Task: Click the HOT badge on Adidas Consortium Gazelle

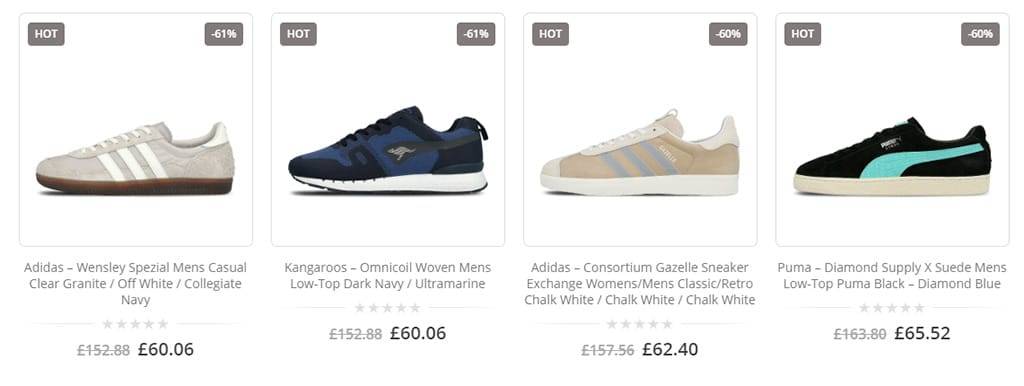Action: click(x=550, y=34)
